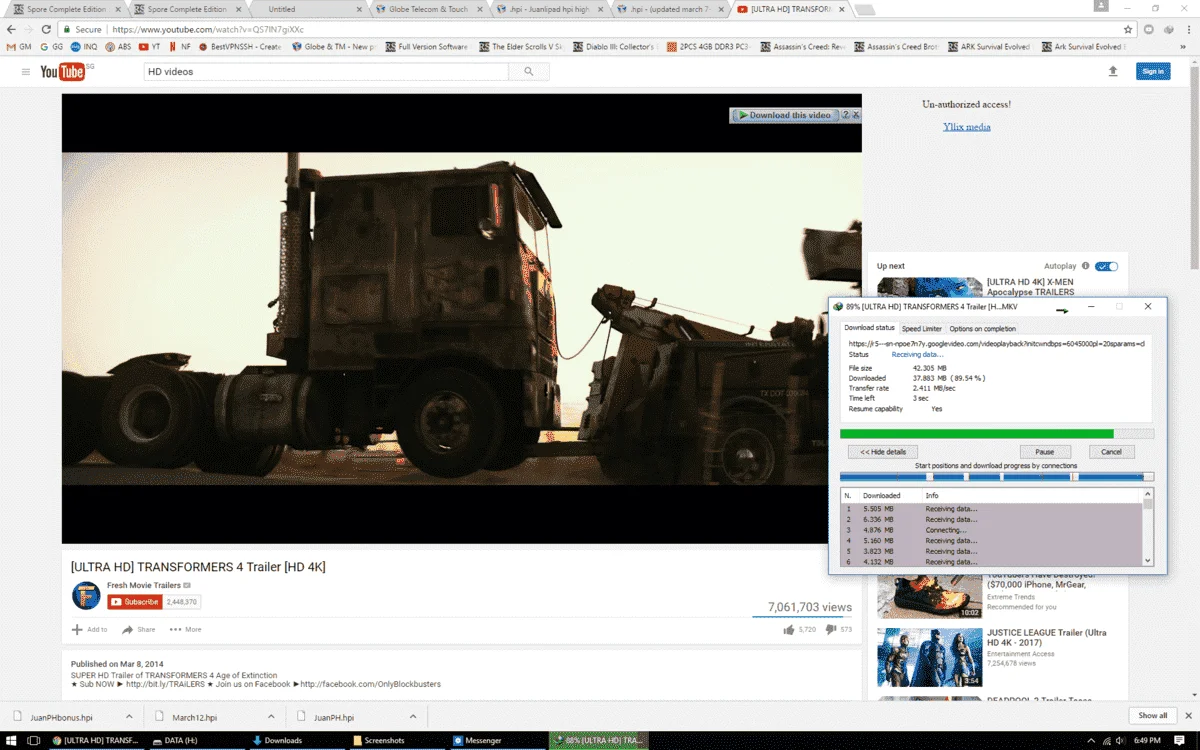Open the $70,000 iPhone video thumbnail
This screenshot has height=750, width=1200.
929,596
